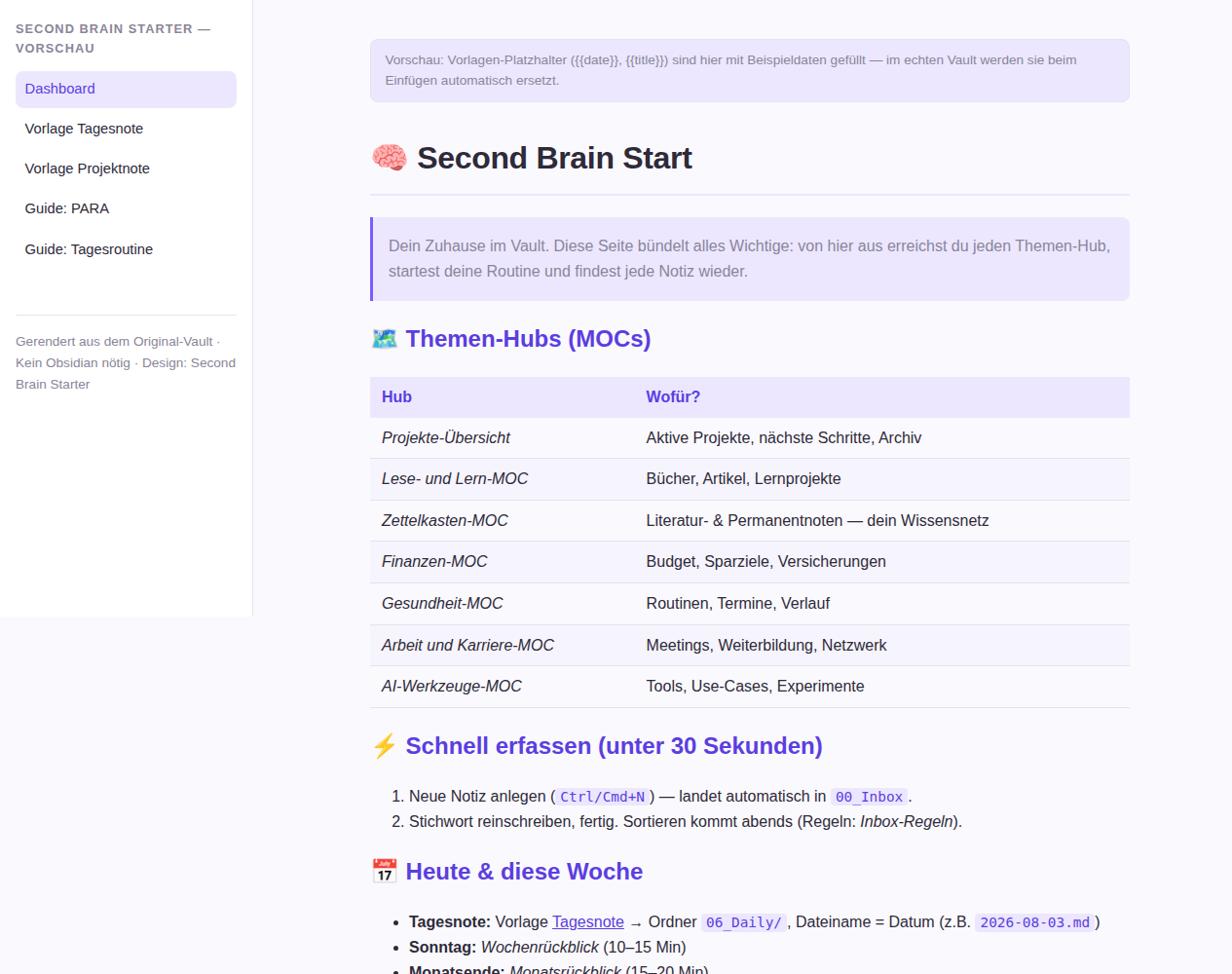The image size is (1232, 974).
Task: Click the Ctrl/Cmd+N code snippet
Action: point(603,797)
